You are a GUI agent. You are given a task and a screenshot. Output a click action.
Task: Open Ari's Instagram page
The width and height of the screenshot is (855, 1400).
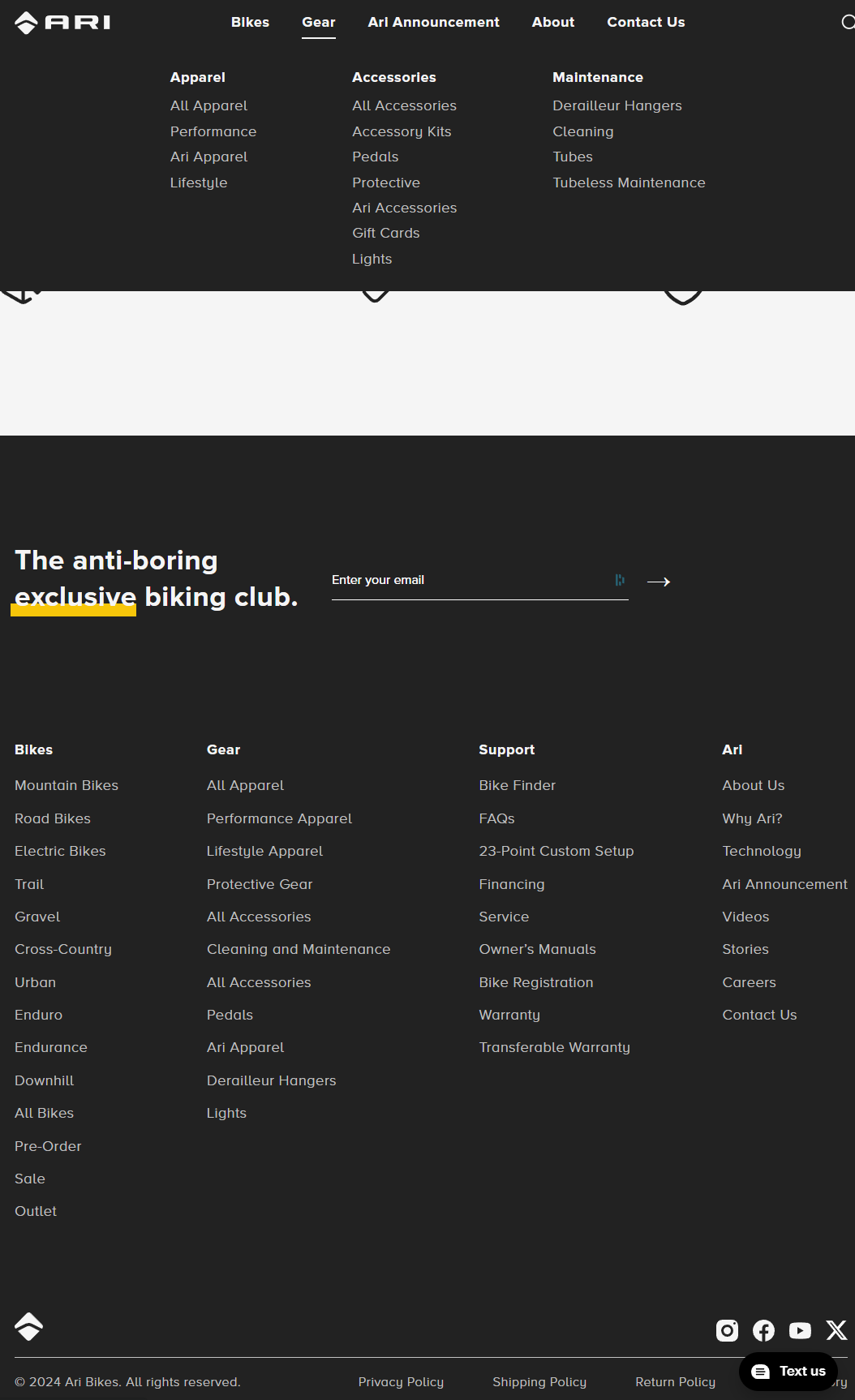click(x=727, y=1330)
